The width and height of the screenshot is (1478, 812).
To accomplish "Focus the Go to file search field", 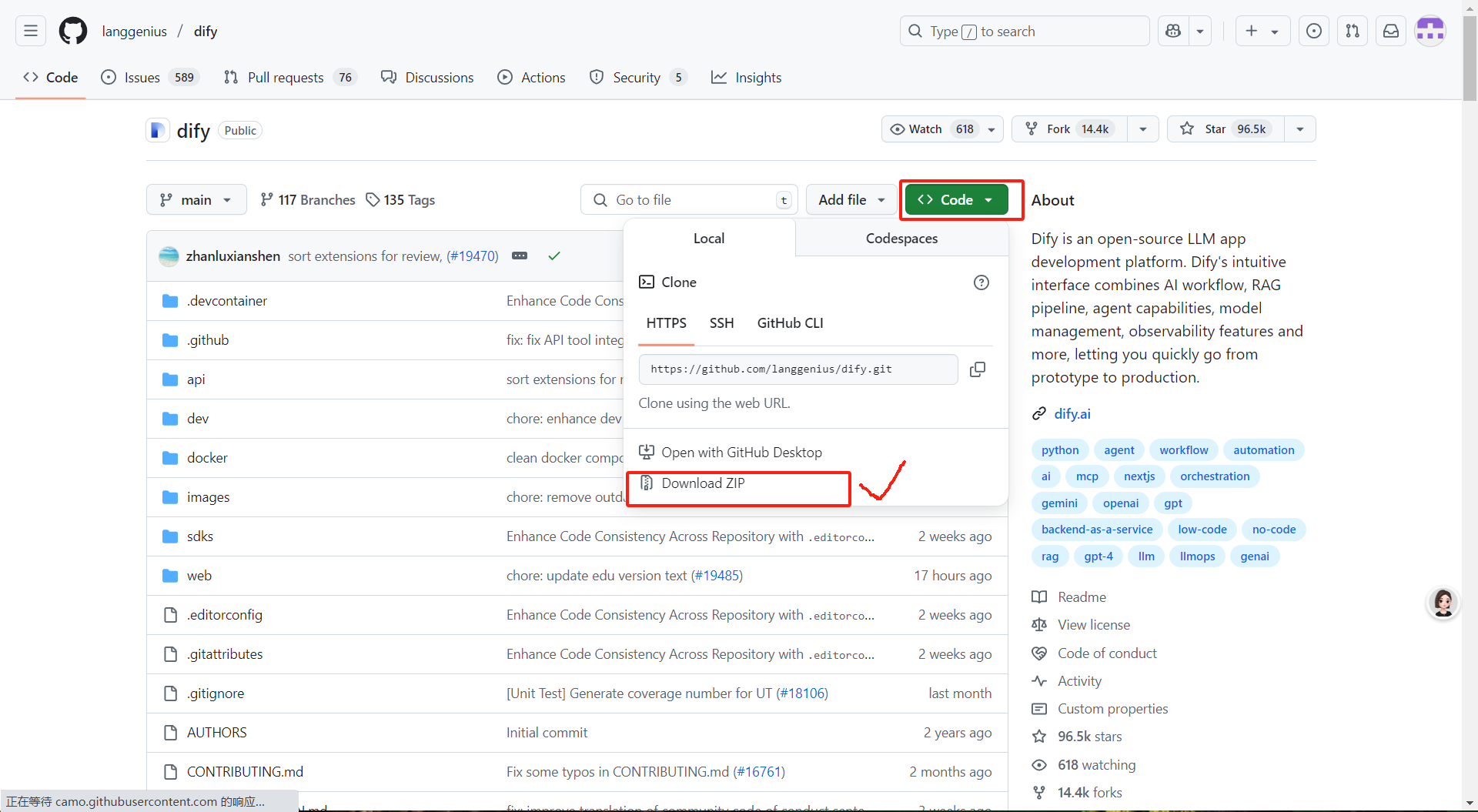I will click(x=689, y=199).
